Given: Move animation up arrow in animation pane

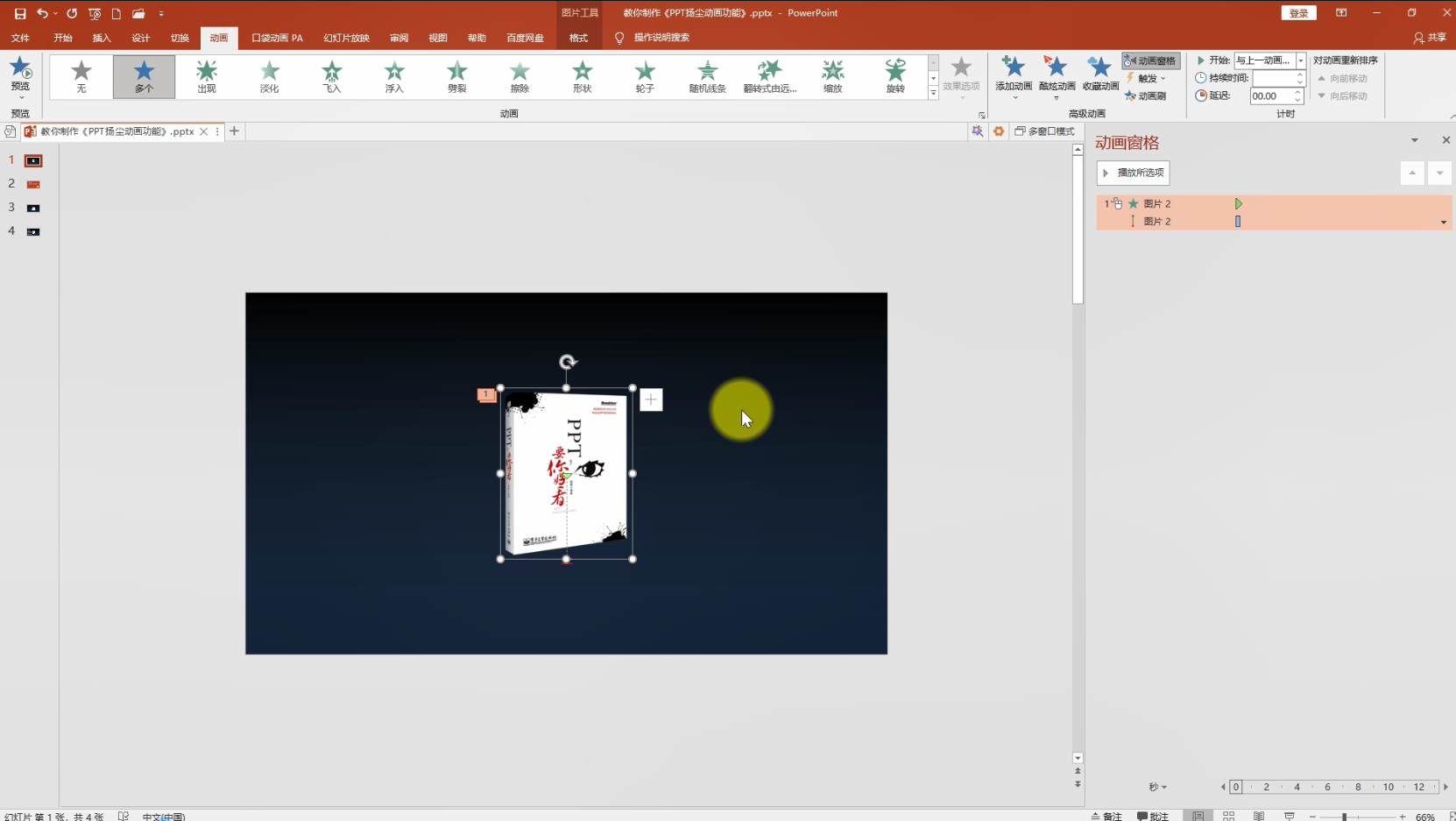Looking at the screenshot, I should coord(1412,173).
